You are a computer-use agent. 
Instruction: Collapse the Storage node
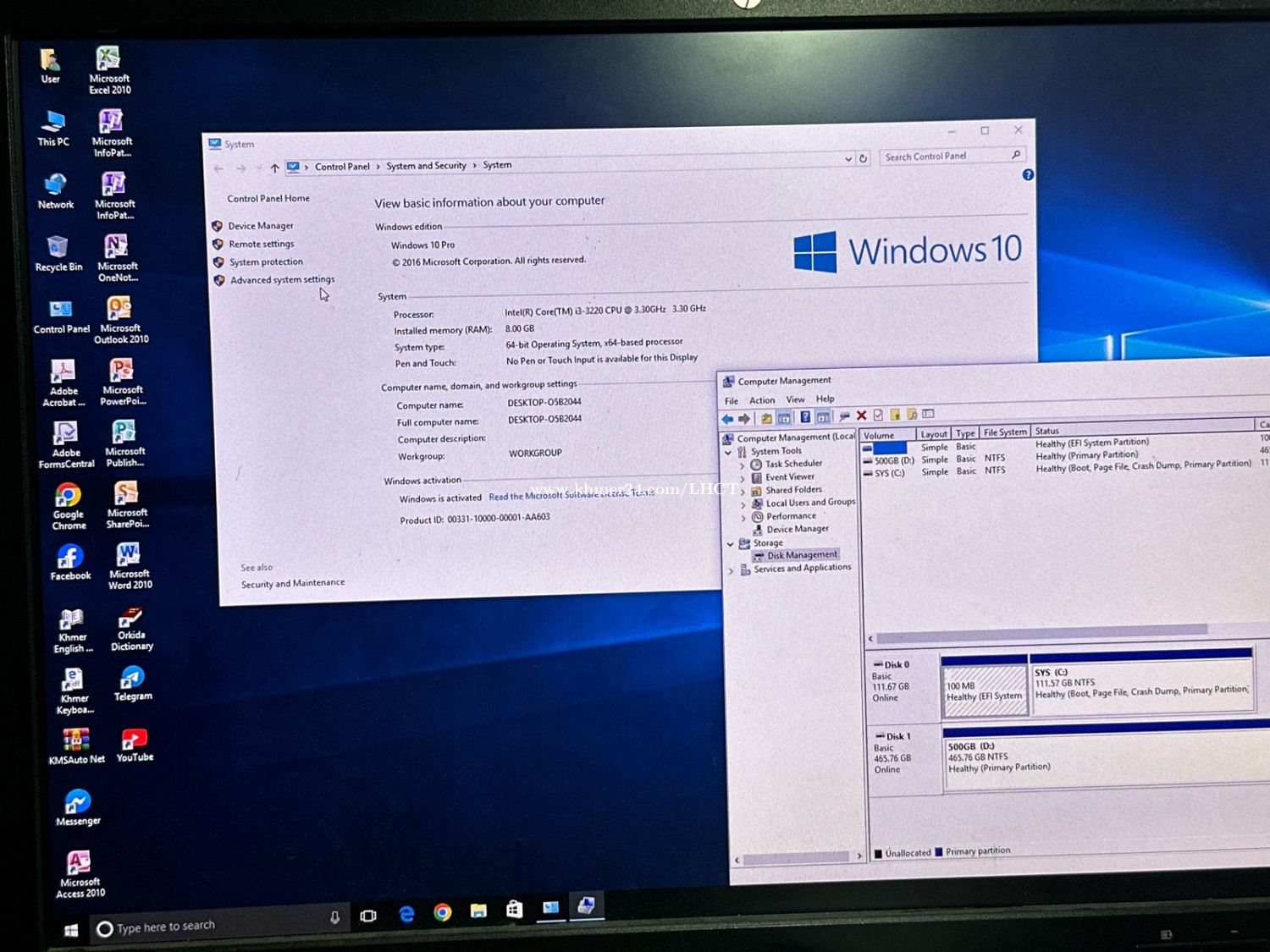[730, 544]
